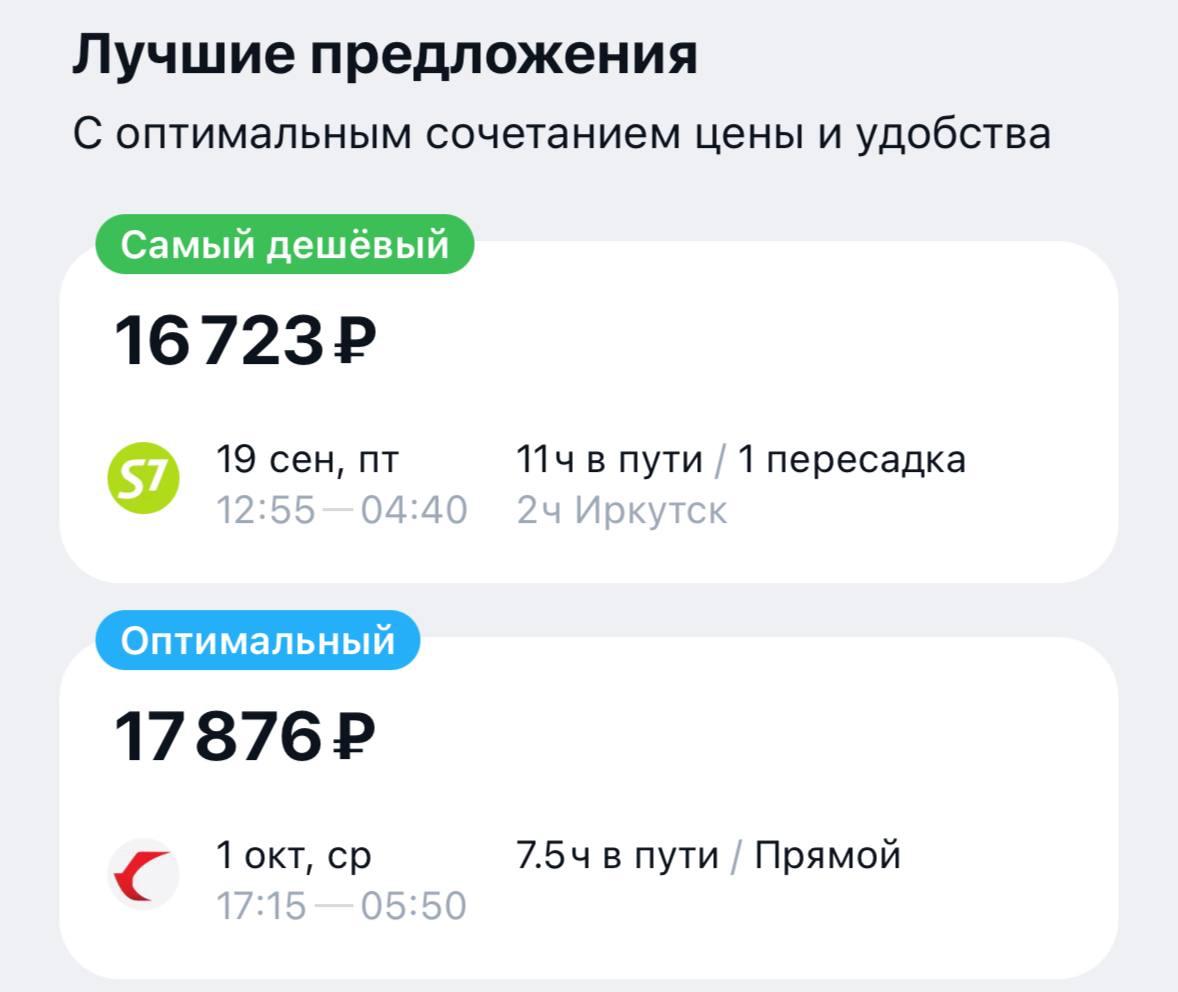Click the red airline logo on the Оптимальный card
This screenshot has width=1178, height=992.
tap(144, 874)
